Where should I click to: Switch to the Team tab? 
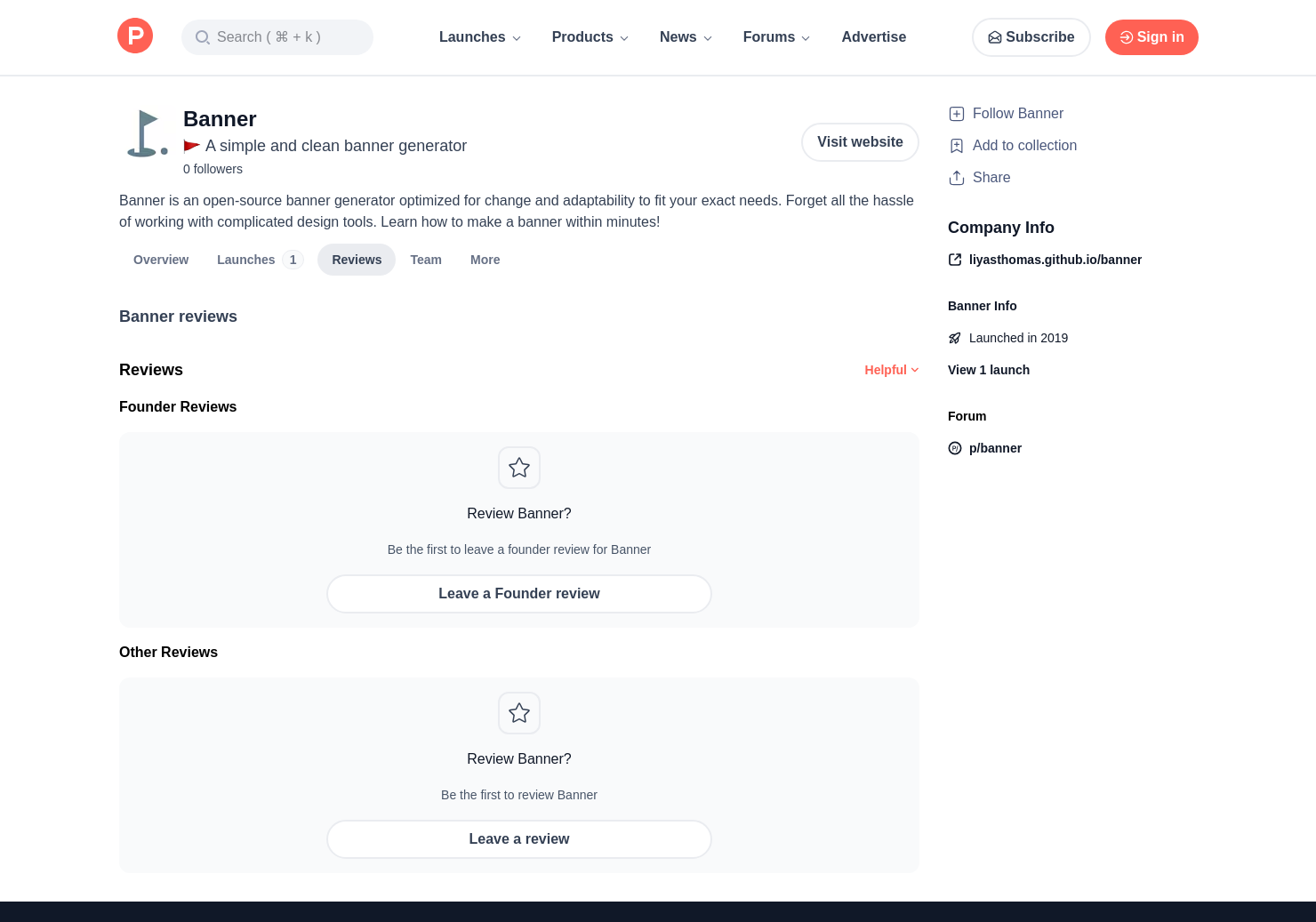[x=426, y=260]
